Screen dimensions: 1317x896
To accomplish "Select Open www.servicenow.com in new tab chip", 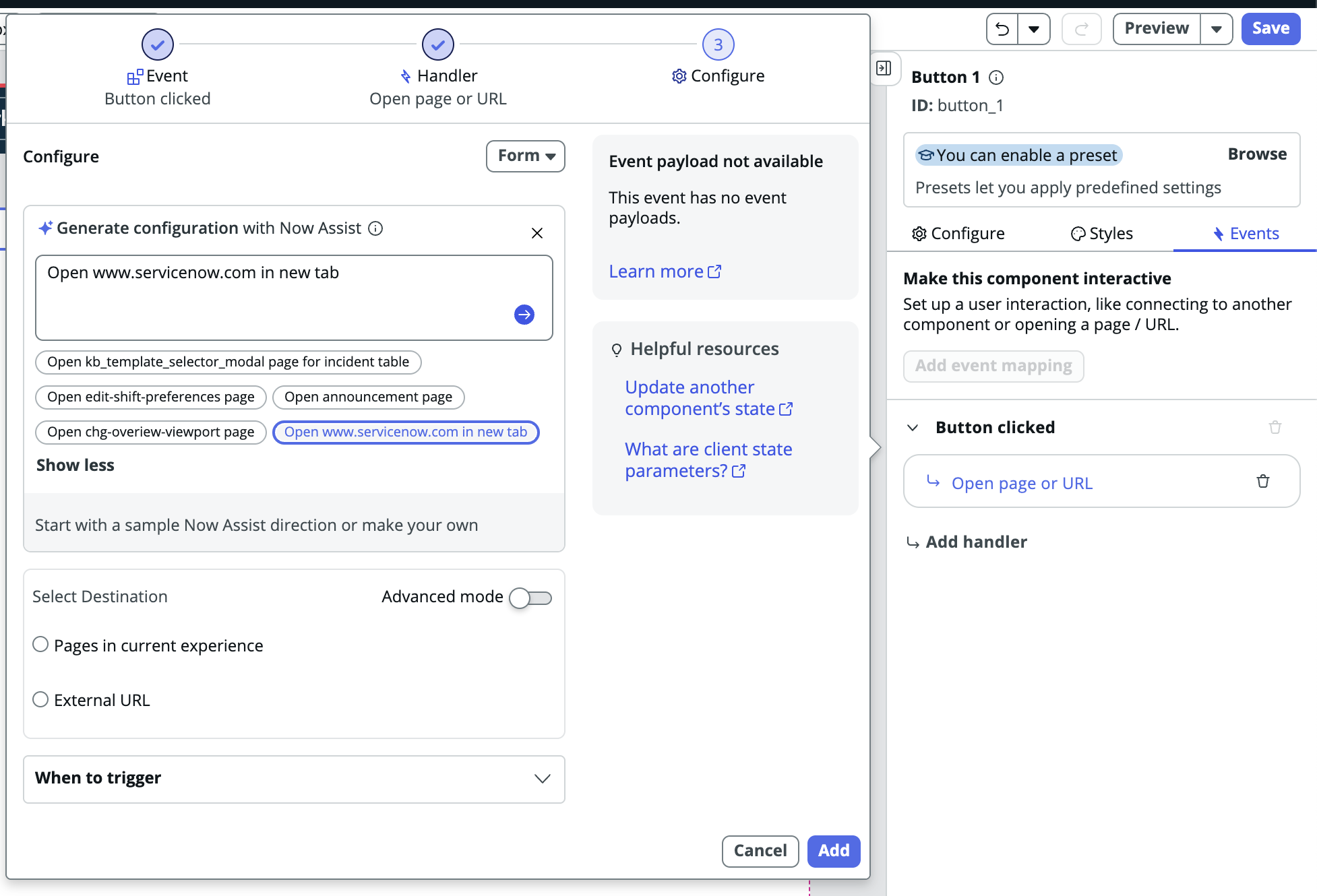I will click(x=406, y=432).
